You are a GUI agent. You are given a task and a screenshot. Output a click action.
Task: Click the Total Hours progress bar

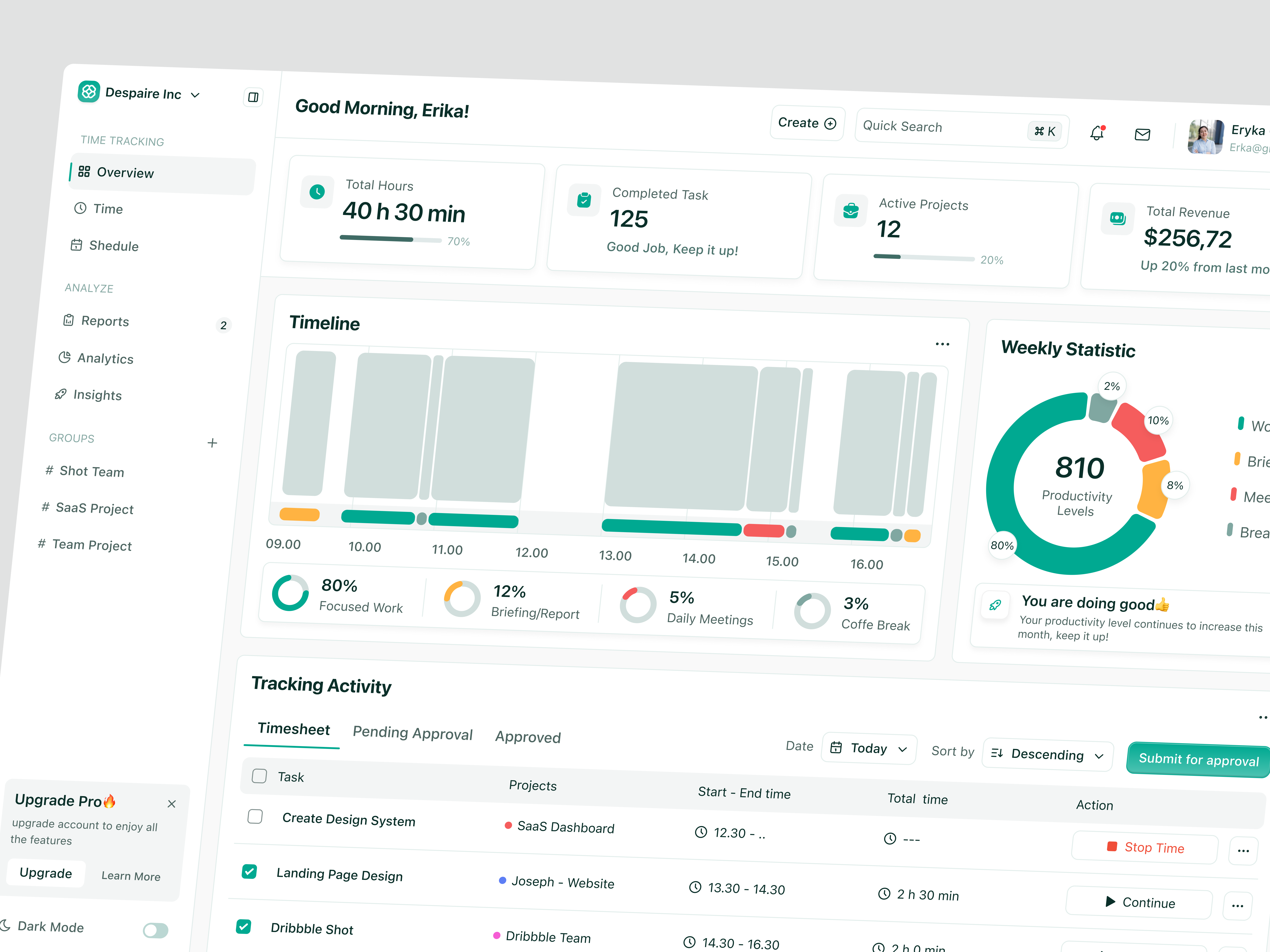(x=390, y=239)
